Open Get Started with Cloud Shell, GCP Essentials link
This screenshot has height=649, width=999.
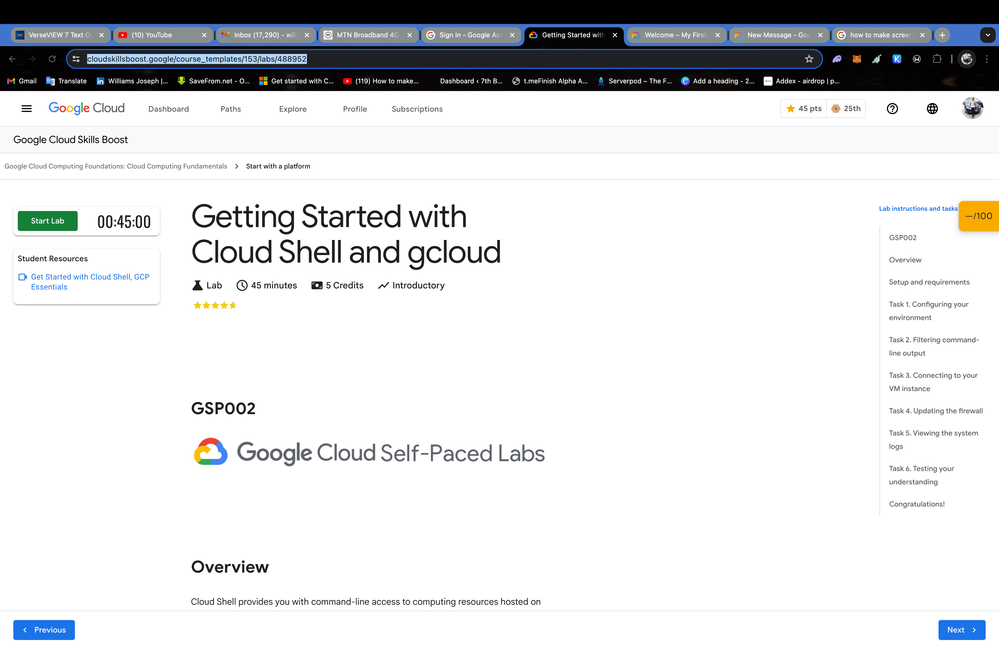click(x=90, y=282)
